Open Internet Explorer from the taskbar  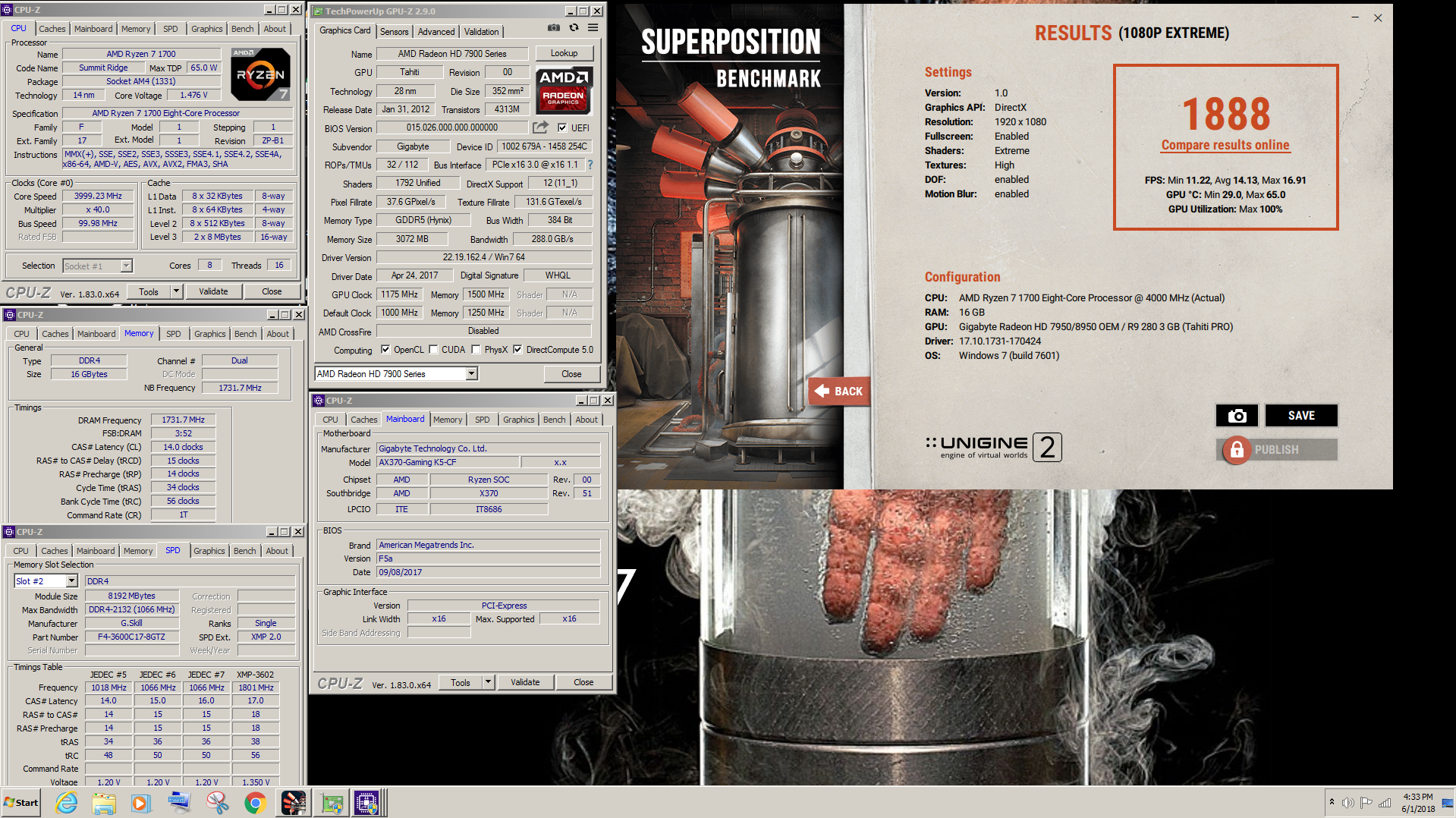(67, 802)
